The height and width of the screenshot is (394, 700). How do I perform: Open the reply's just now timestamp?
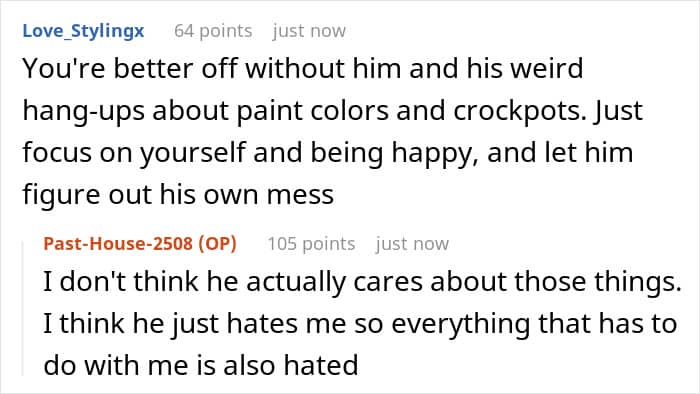coord(412,244)
